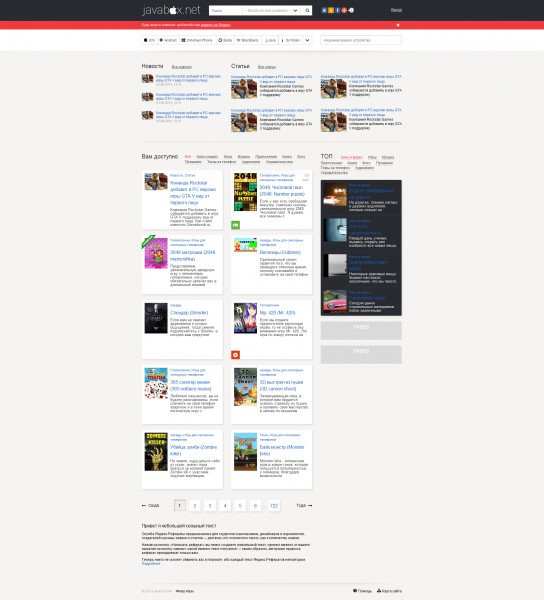Open the VK social icon in the header

324,10
